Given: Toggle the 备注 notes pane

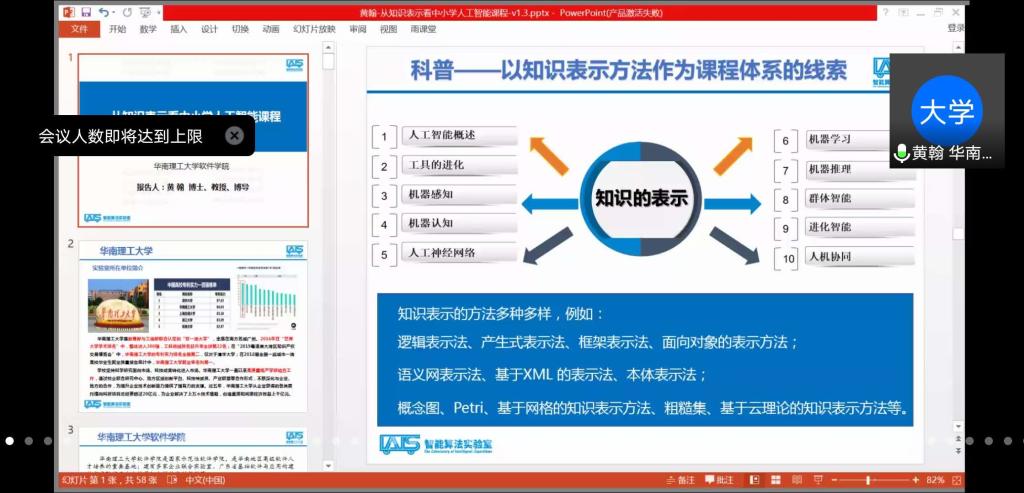Looking at the screenshot, I should pyautogui.click(x=678, y=481).
